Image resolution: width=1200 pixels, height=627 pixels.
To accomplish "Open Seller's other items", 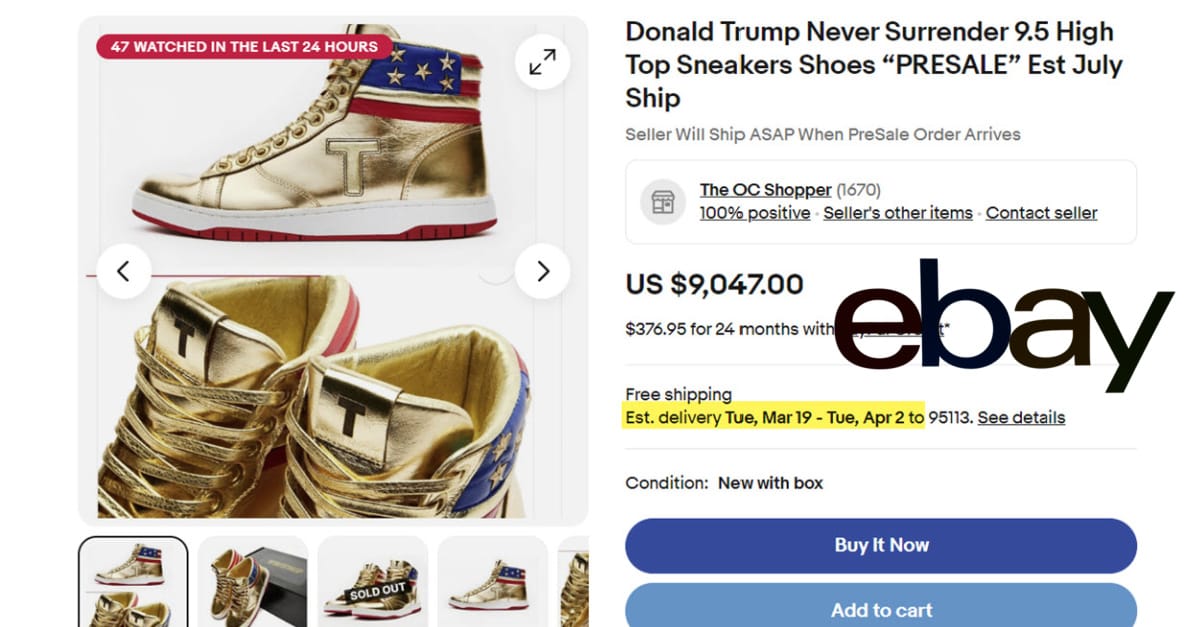I will (x=898, y=213).
